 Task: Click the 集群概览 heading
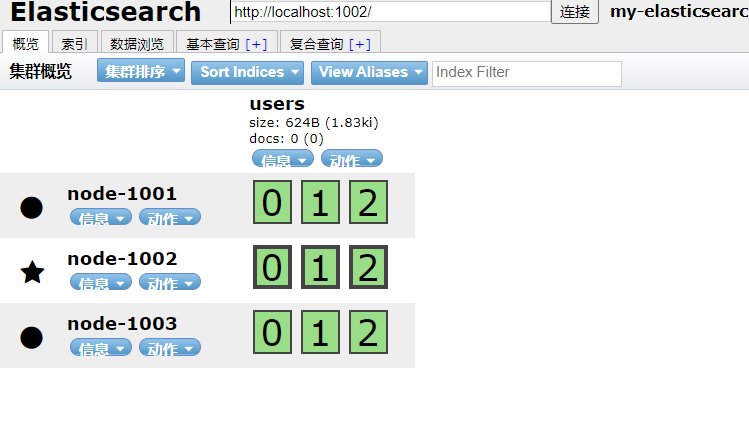tap(41, 71)
